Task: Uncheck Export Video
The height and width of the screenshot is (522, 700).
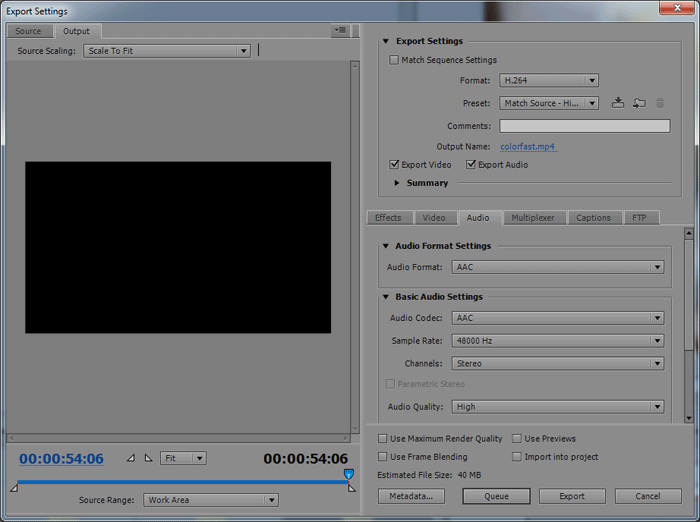Action: coord(394,164)
